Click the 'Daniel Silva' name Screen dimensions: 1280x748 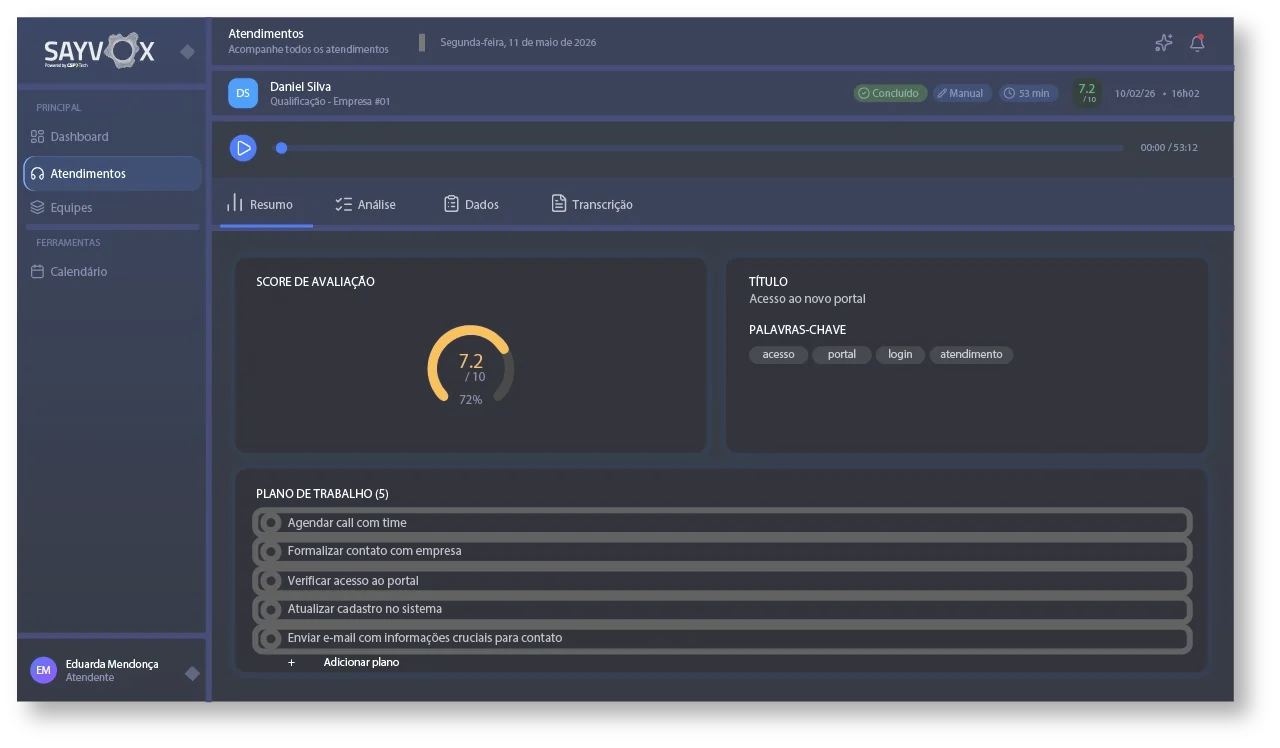point(300,87)
